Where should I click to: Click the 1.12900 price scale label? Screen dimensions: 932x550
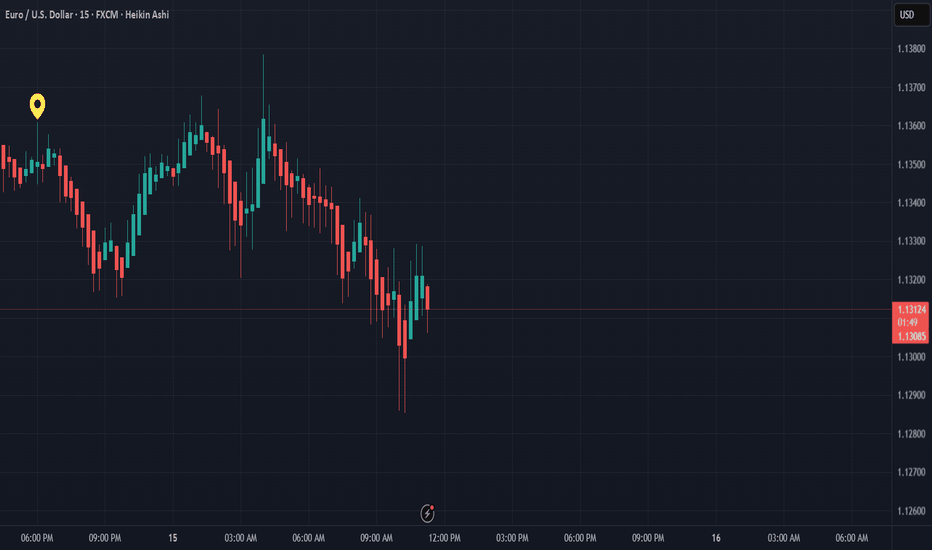tap(911, 395)
